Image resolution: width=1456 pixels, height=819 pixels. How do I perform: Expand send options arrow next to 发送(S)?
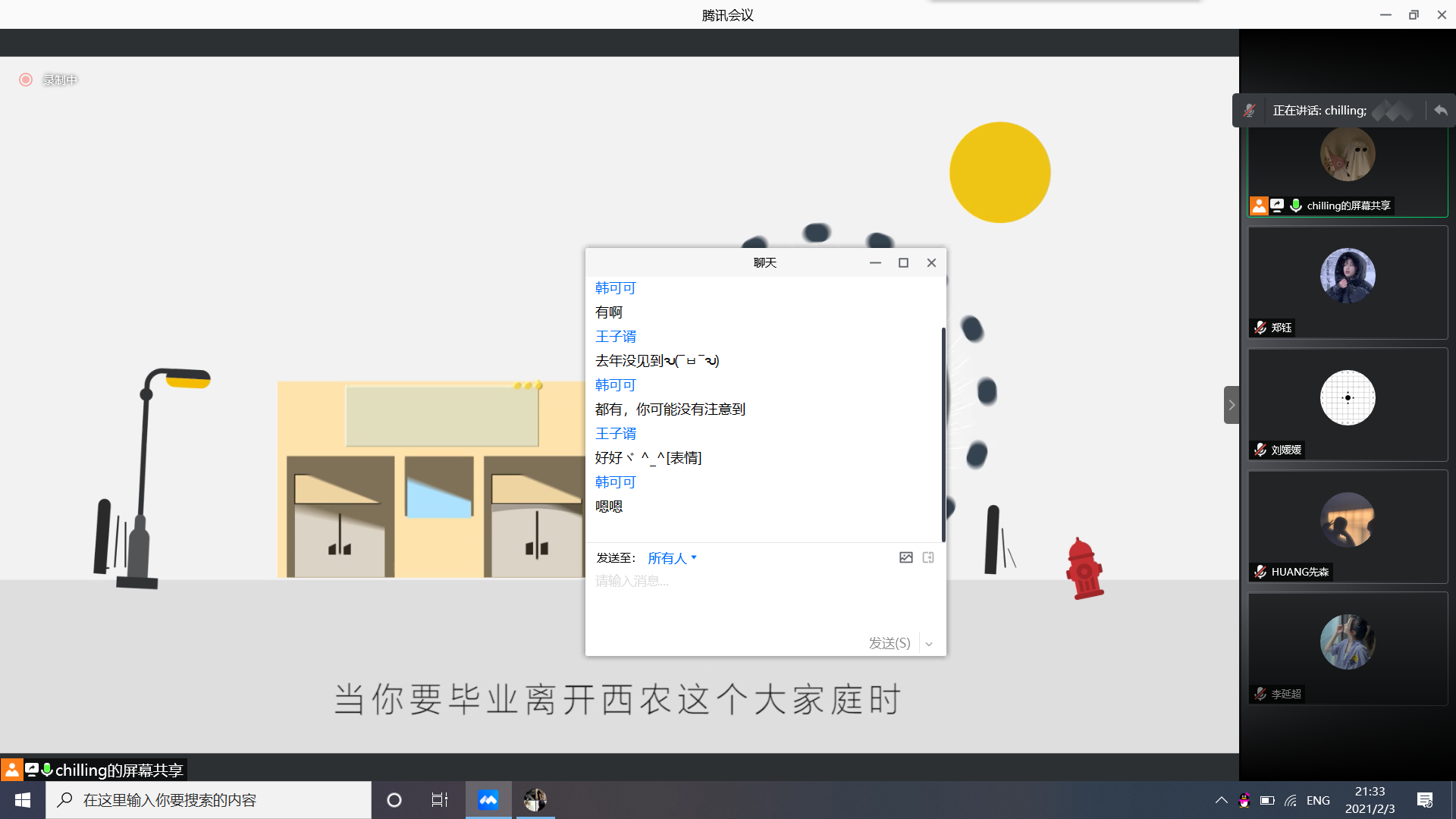pos(929,644)
